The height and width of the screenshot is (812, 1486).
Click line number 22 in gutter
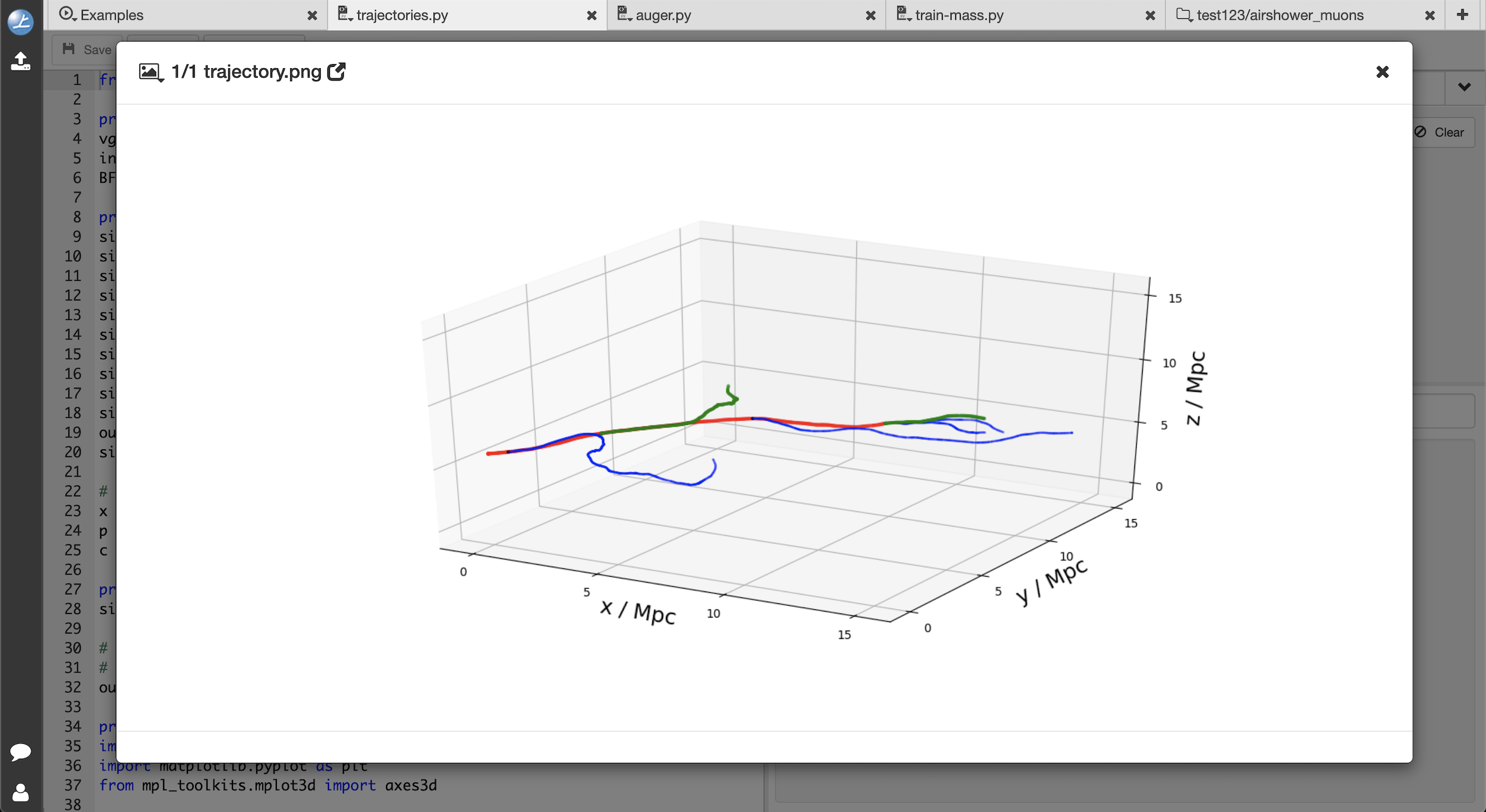click(73, 491)
